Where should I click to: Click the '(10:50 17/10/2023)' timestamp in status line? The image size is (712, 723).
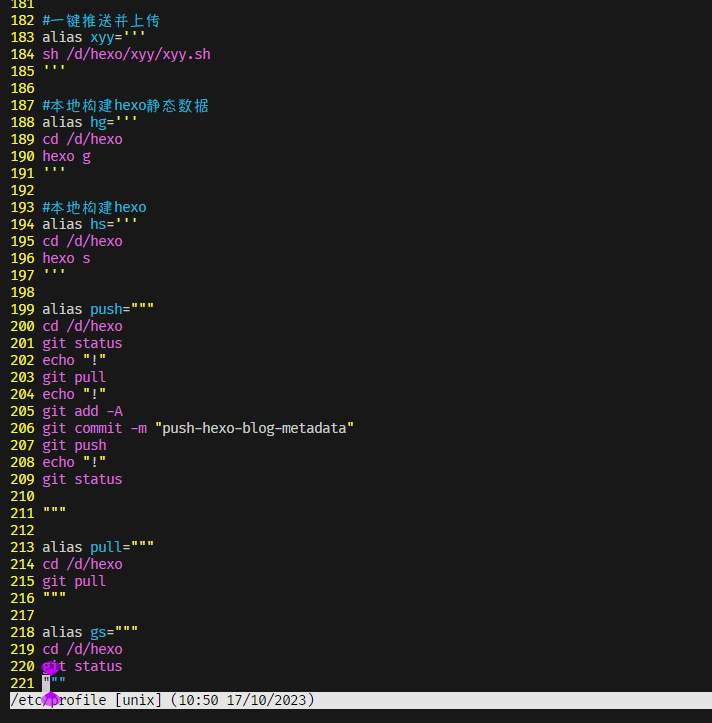click(243, 700)
